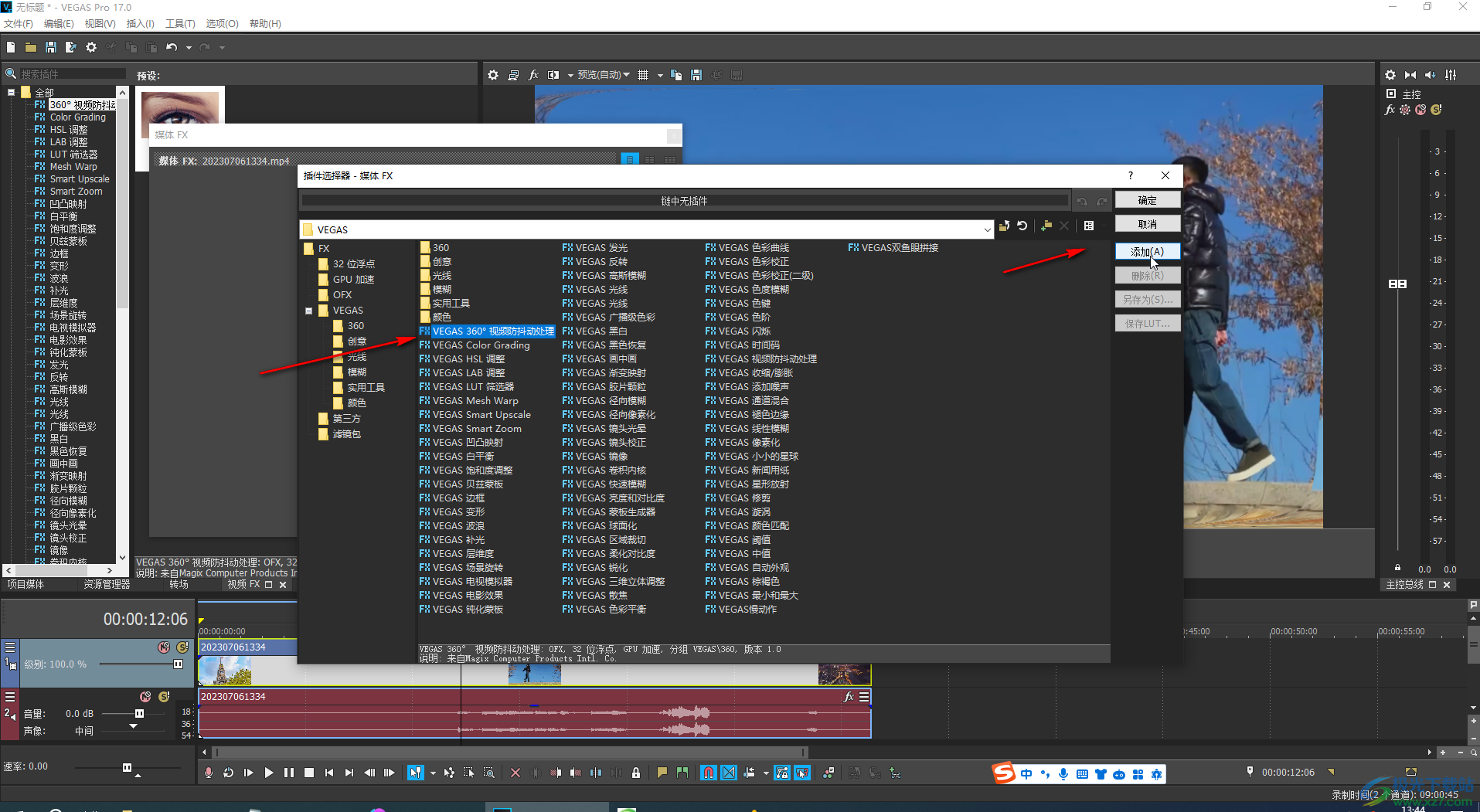Collapse the VEGAS folder in the tree
The height and width of the screenshot is (812, 1480).
pyautogui.click(x=309, y=311)
